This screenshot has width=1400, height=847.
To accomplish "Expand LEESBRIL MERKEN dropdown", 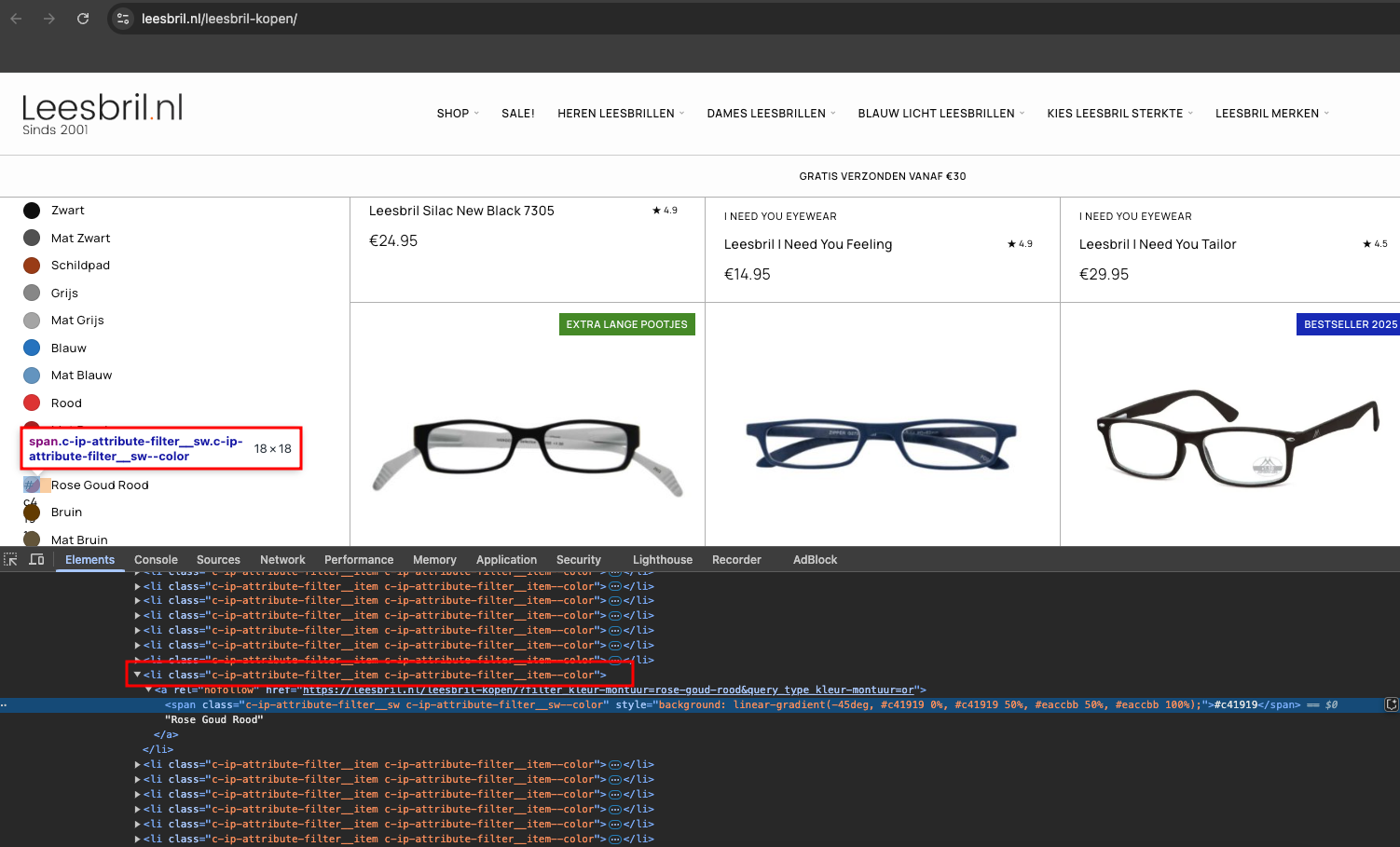I will tap(1272, 114).
